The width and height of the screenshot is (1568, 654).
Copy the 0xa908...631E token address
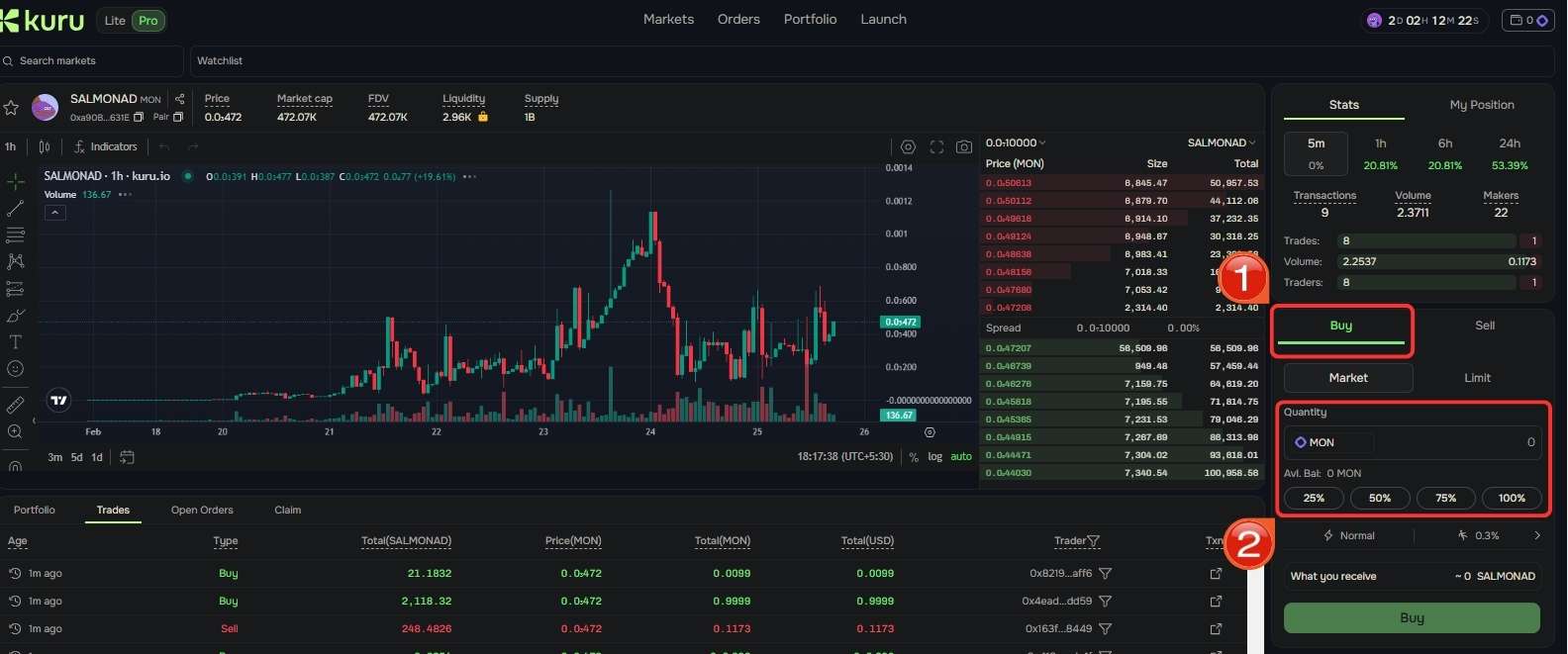coord(139,117)
